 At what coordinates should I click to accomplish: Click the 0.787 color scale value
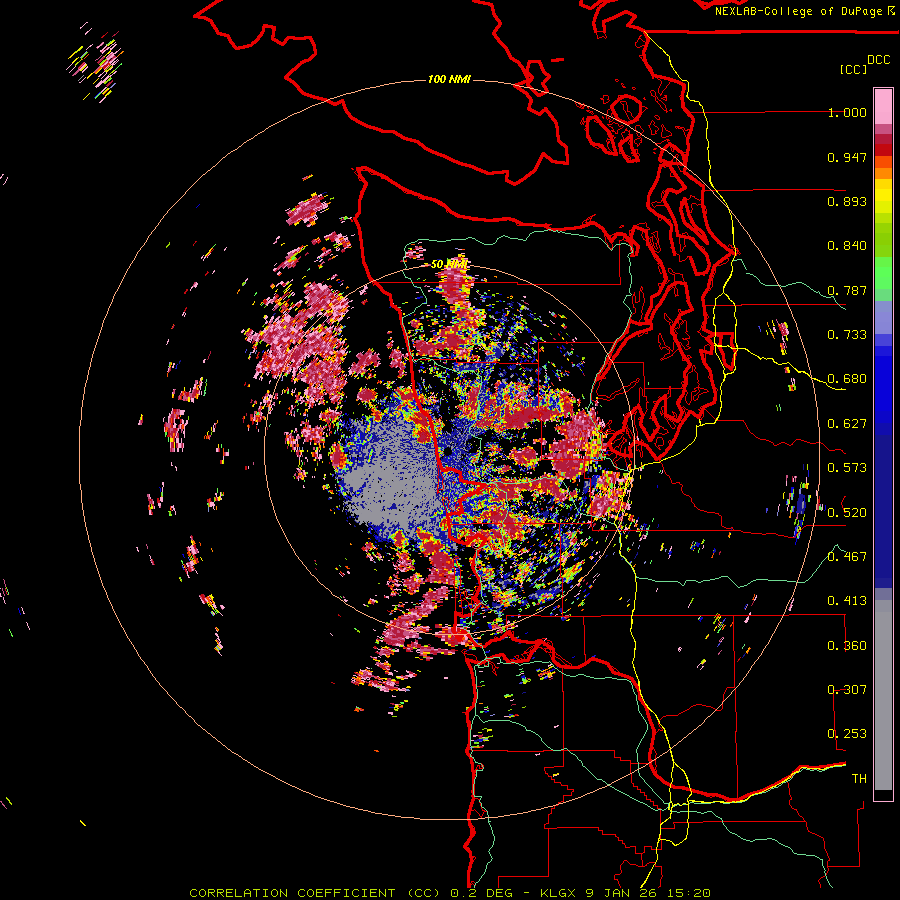click(x=847, y=290)
